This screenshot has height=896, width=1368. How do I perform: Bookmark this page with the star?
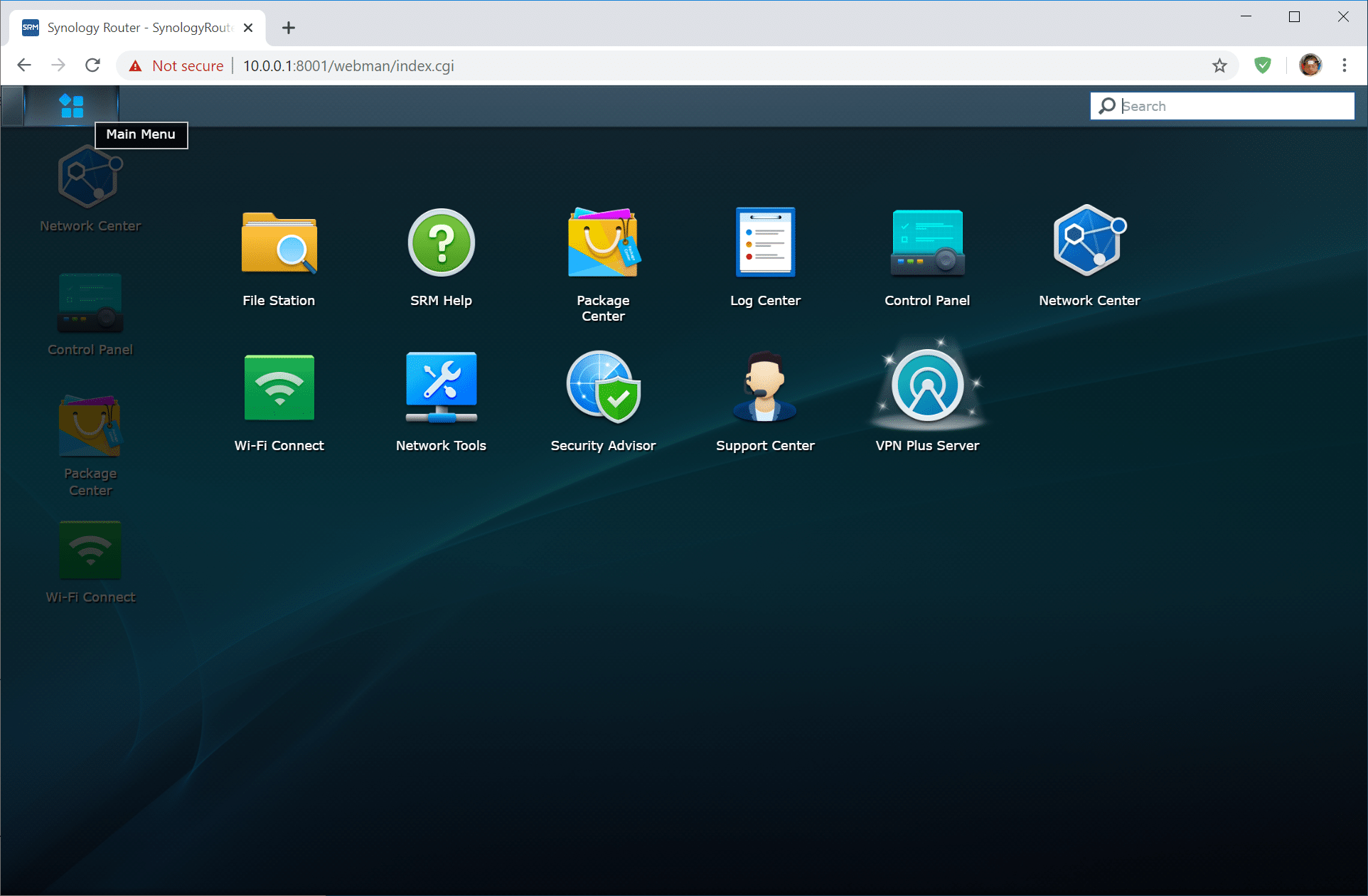pos(1220,65)
